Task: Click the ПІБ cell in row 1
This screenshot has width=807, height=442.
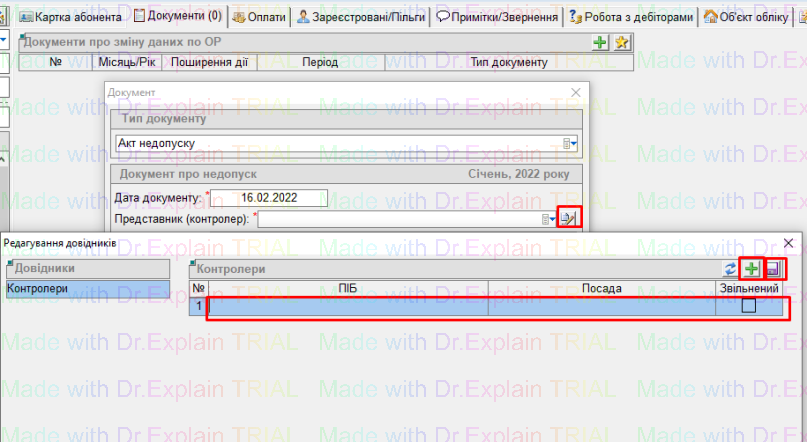Action: pos(347,307)
